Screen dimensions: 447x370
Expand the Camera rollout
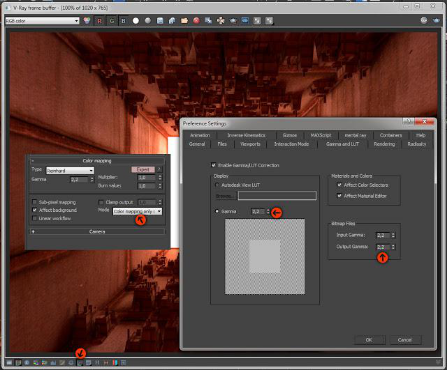(x=97, y=231)
